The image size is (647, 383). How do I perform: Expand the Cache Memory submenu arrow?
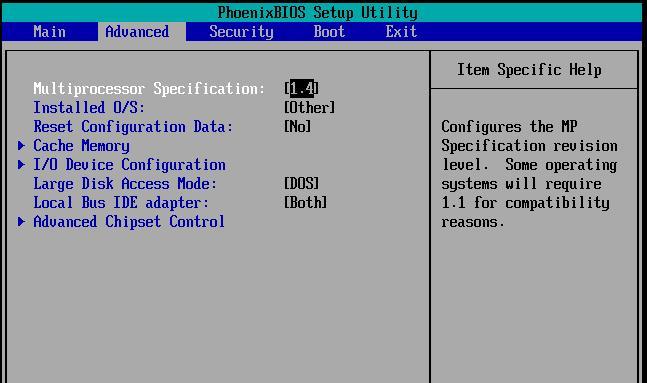21,145
